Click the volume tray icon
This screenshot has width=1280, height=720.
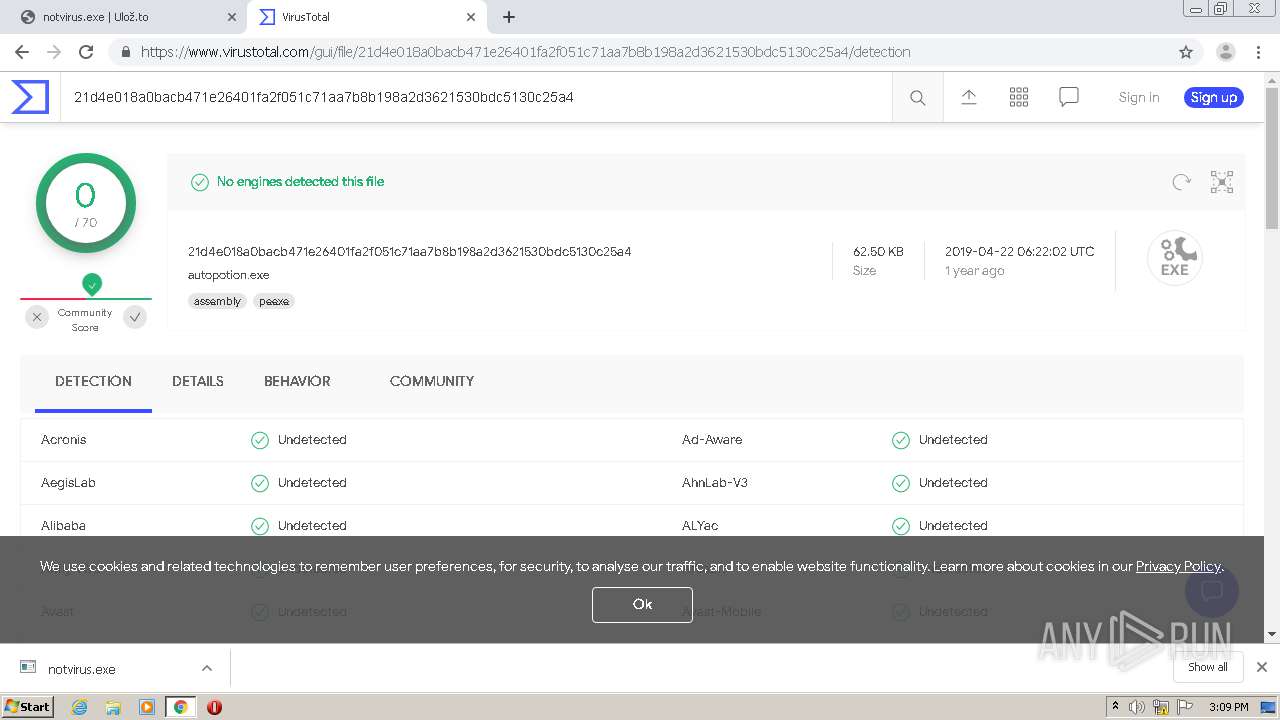tap(1137, 707)
